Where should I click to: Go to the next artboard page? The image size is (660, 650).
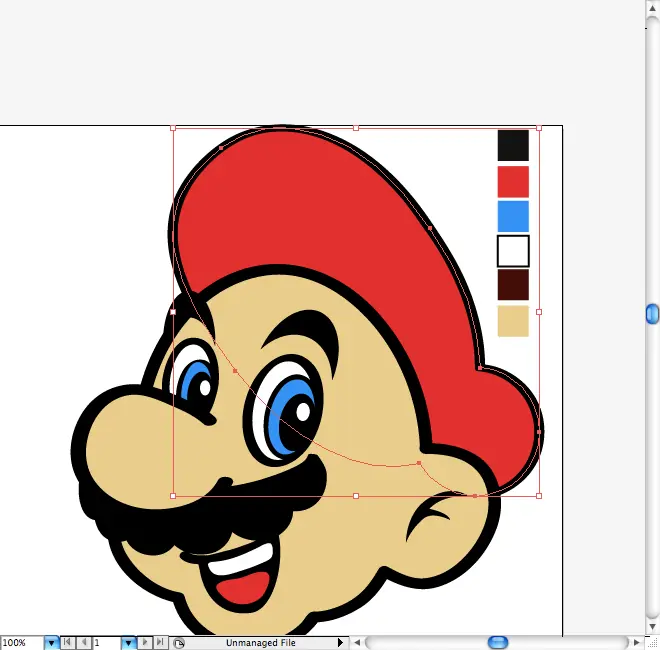point(145,643)
